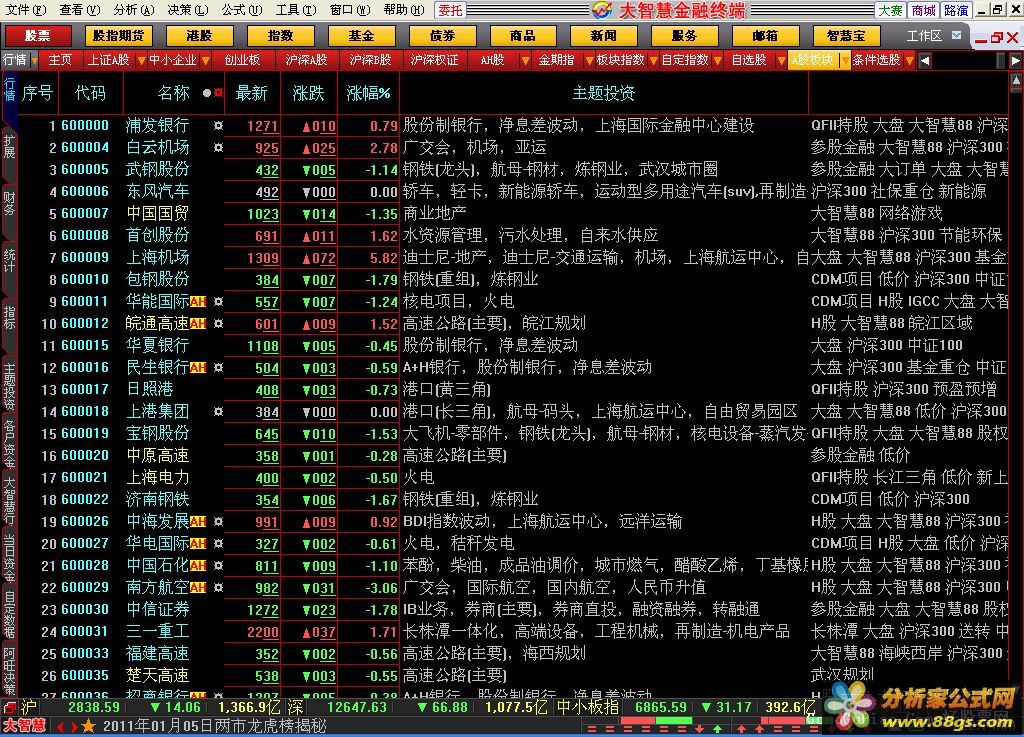This screenshot has height=737, width=1024.
Task: Click the red left arrow in the news ticker
Action: point(60,727)
